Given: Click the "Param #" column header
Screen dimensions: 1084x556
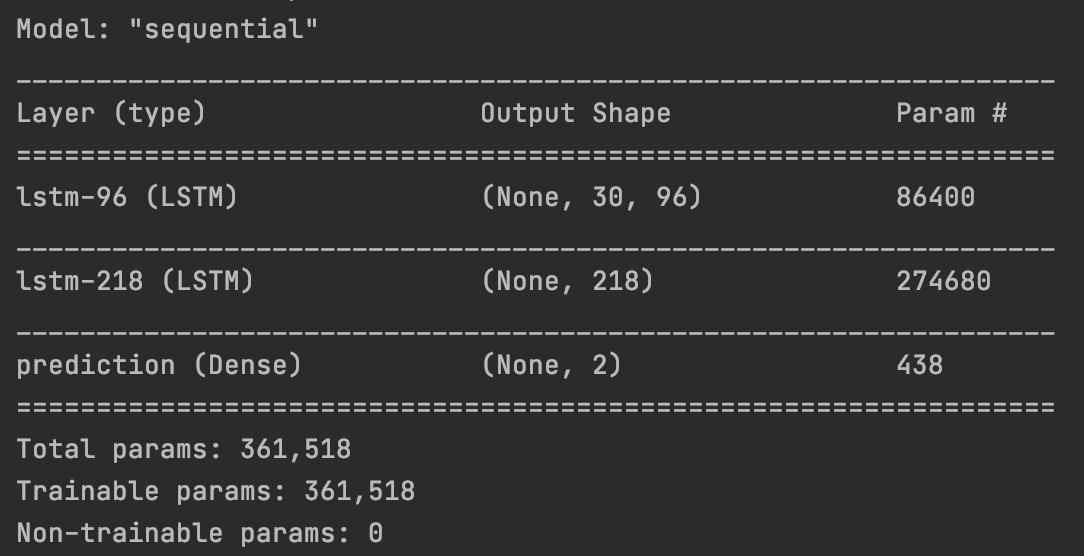Looking at the screenshot, I should pyautogui.click(x=950, y=114).
